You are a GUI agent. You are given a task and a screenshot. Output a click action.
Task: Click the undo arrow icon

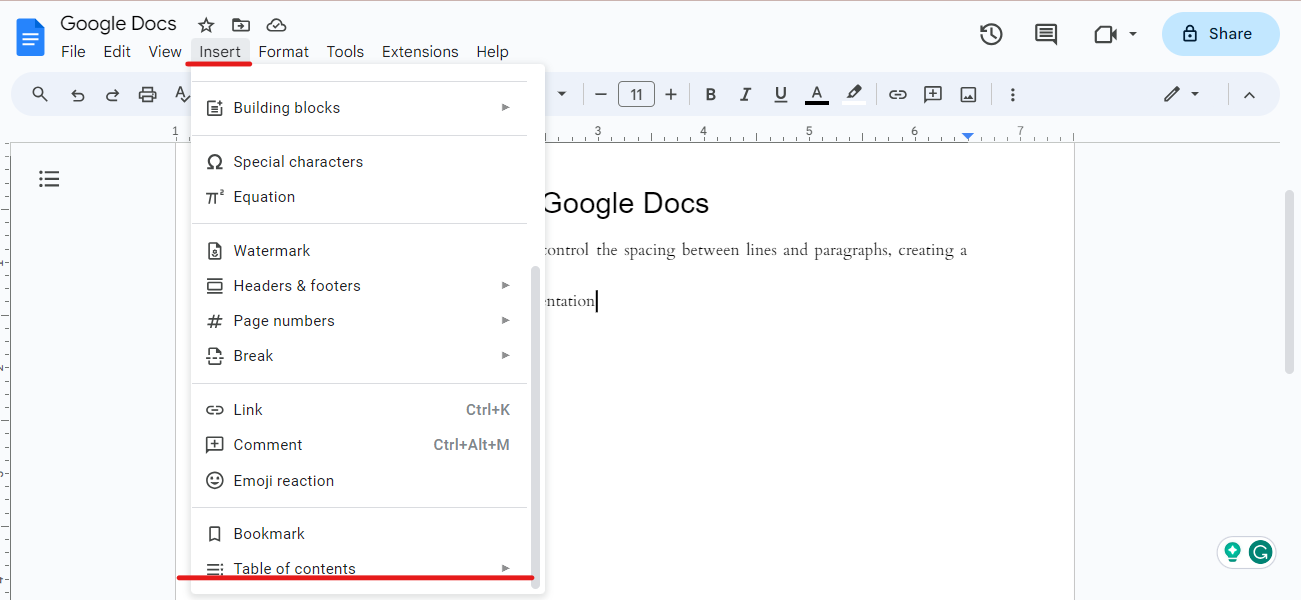(77, 95)
